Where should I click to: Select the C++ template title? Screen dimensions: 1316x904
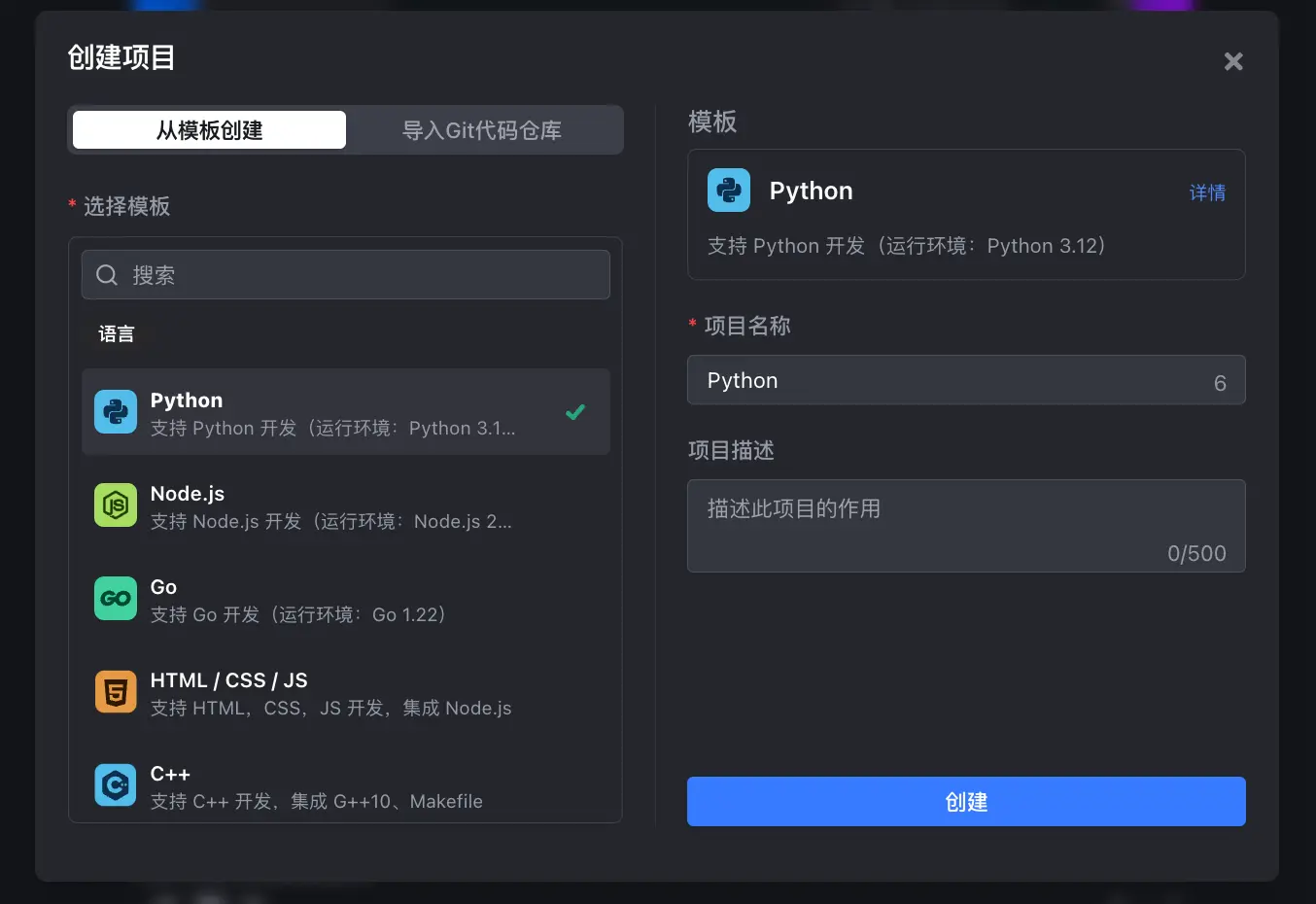[x=170, y=774]
